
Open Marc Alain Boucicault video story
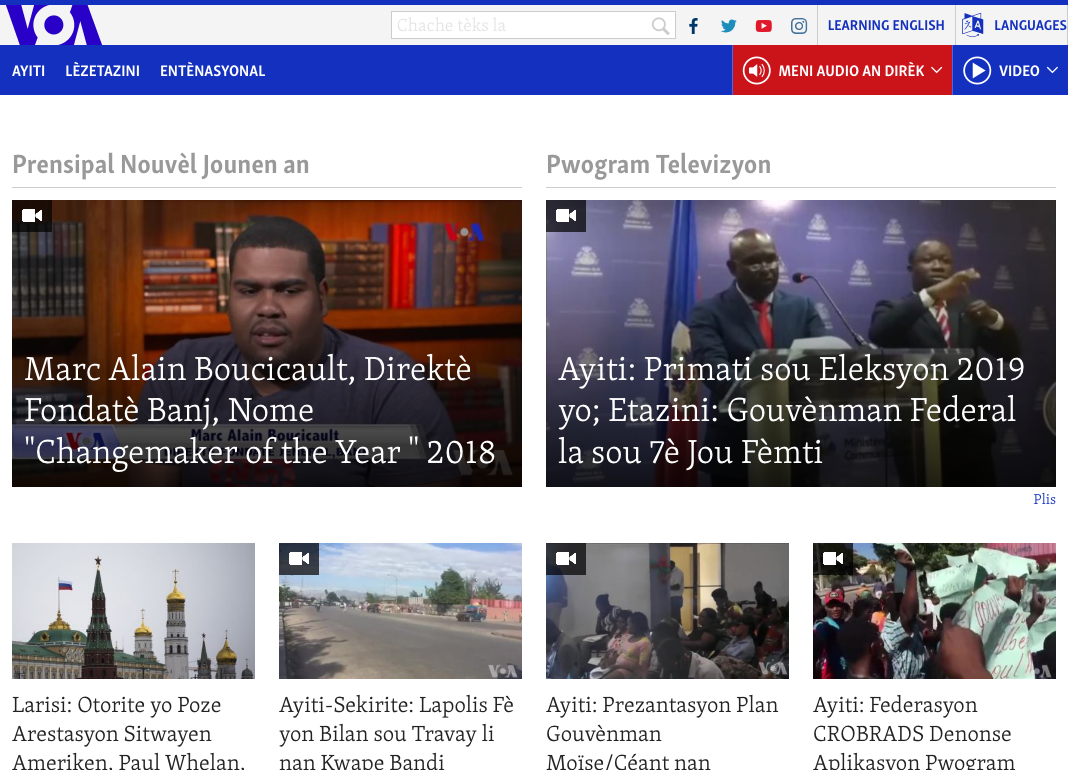[260, 410]
